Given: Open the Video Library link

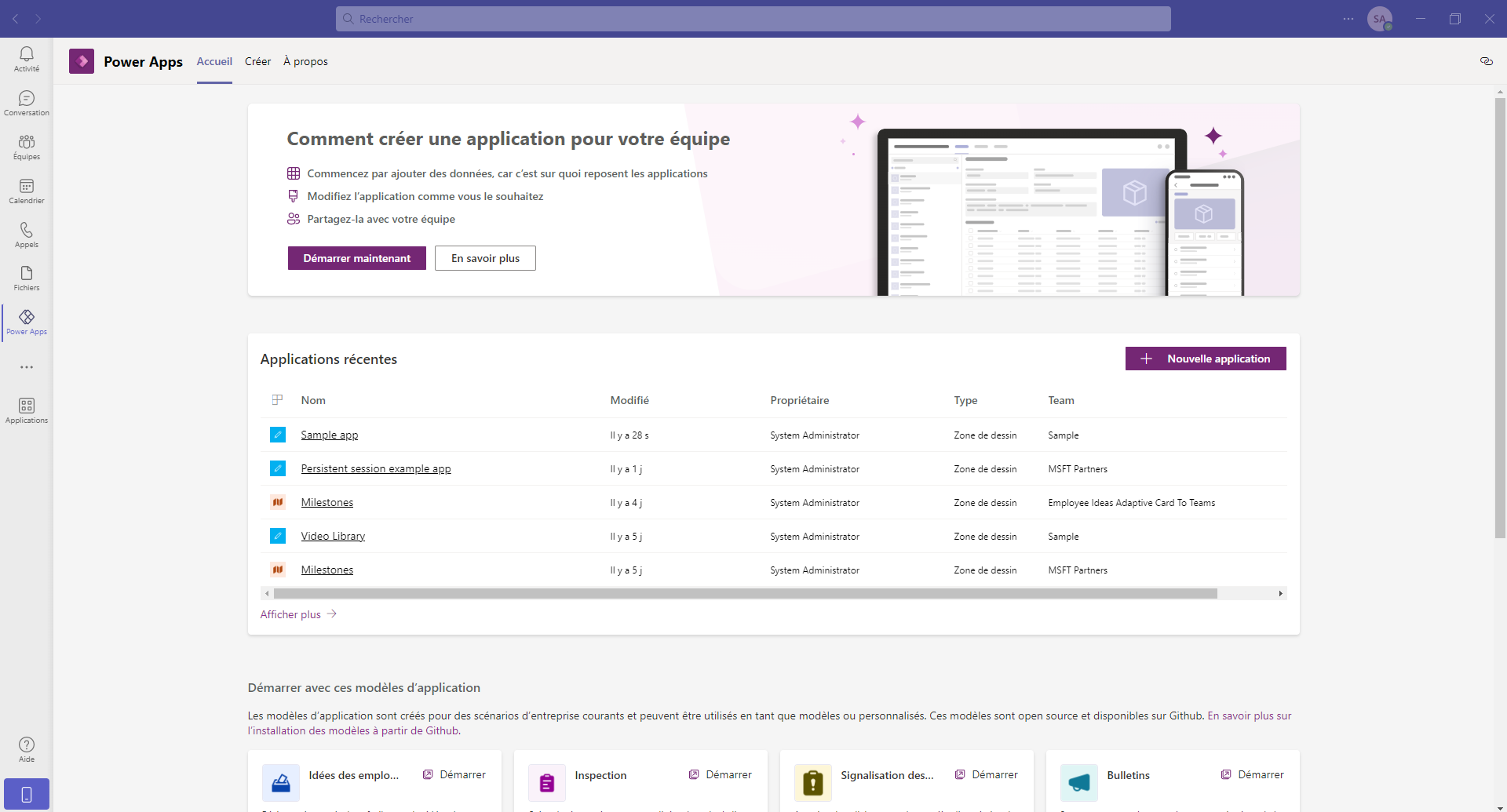Looking at the screenshot, I should [x=333, y=536].
